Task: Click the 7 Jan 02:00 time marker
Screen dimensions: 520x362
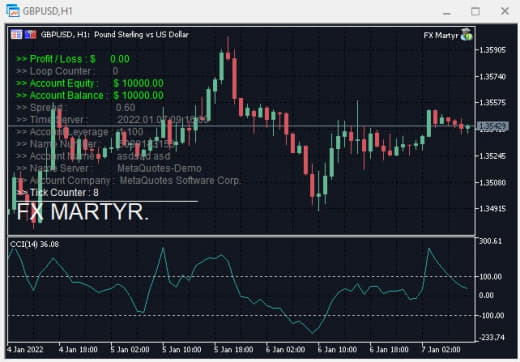Action: coord(441,349)
